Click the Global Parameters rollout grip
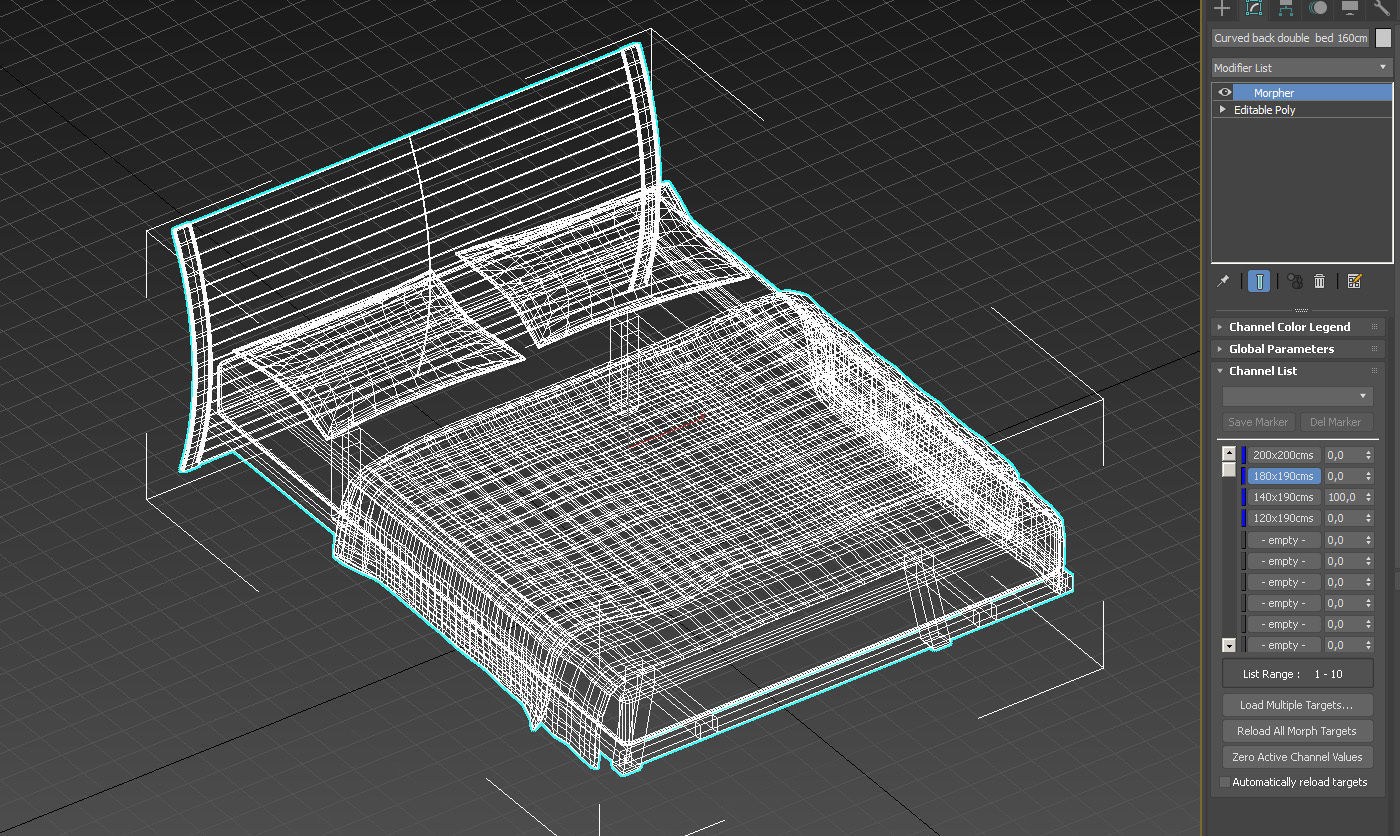 [1375, 349]
